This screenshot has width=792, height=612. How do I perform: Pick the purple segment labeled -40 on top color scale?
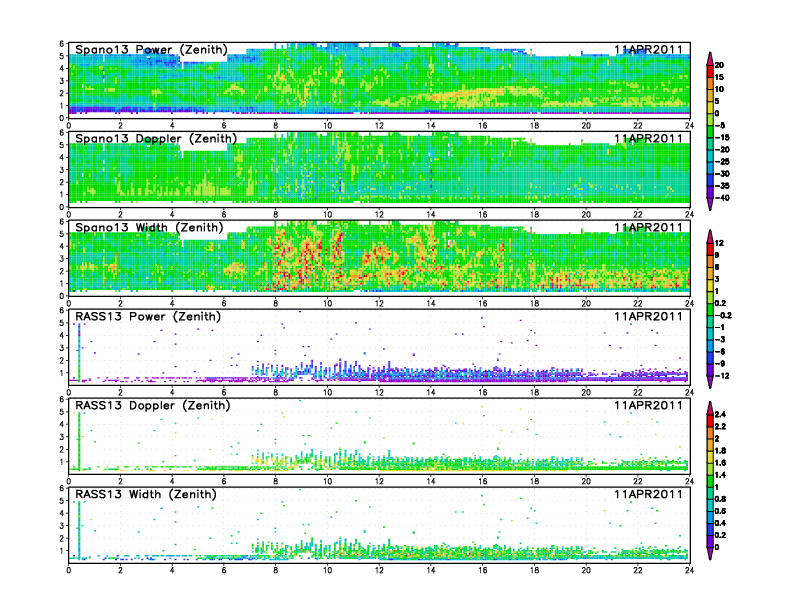click(x=710, y=192)
